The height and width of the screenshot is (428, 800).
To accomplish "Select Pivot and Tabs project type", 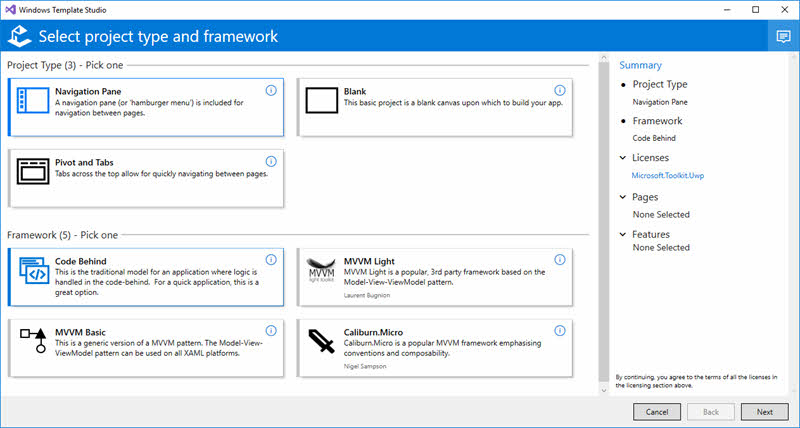I will point(146,178).
